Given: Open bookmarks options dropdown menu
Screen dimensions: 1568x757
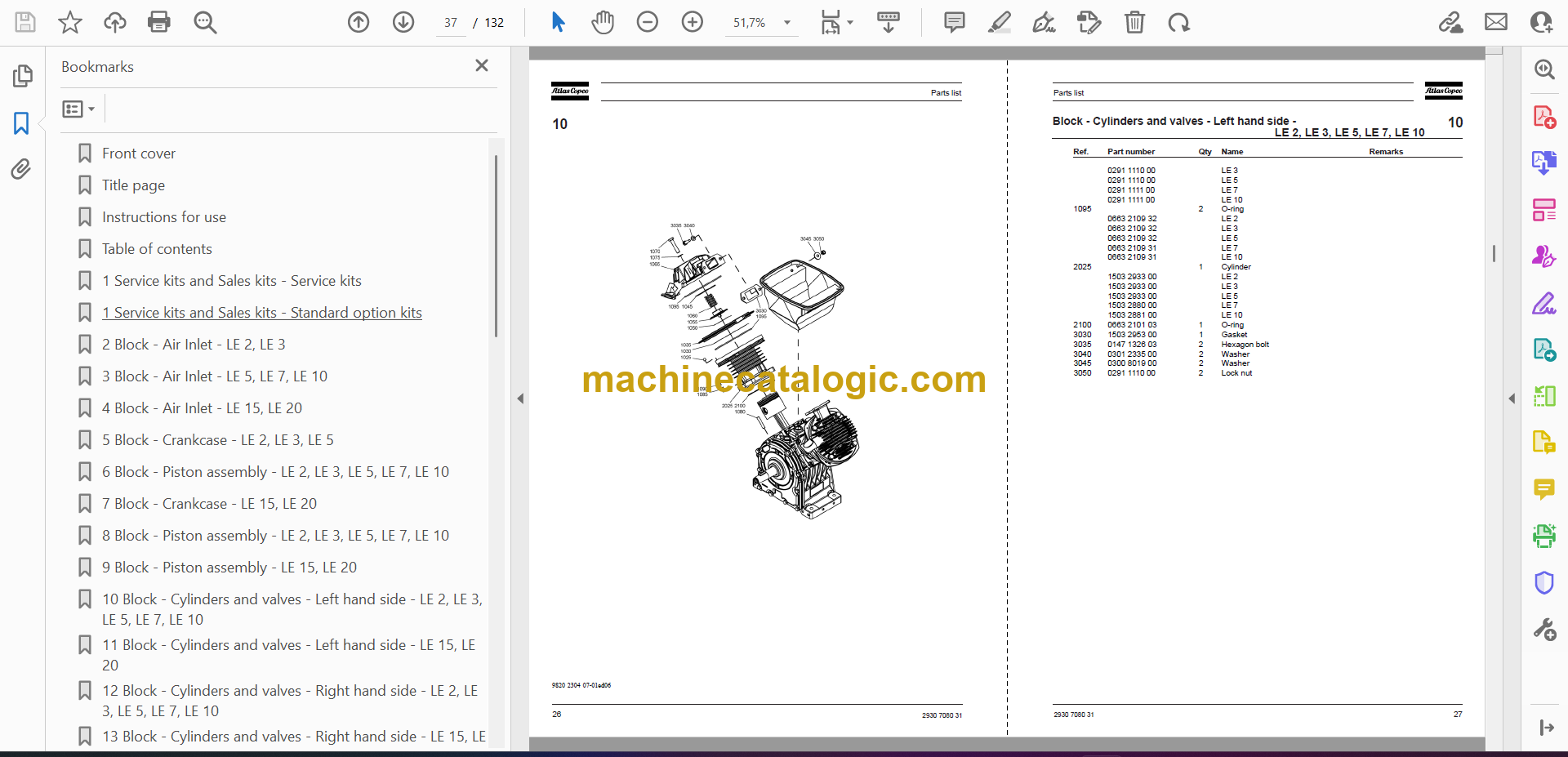Looking at the screenshot, I should pos(78,109).
